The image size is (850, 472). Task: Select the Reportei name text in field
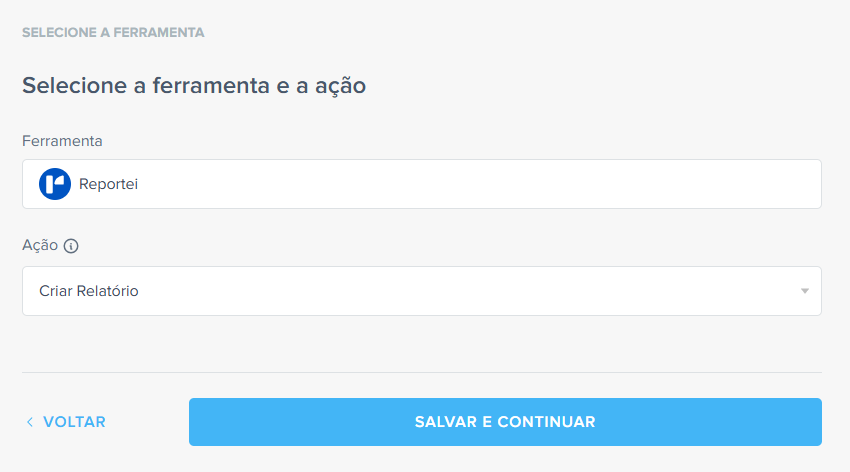click(108, 184)
